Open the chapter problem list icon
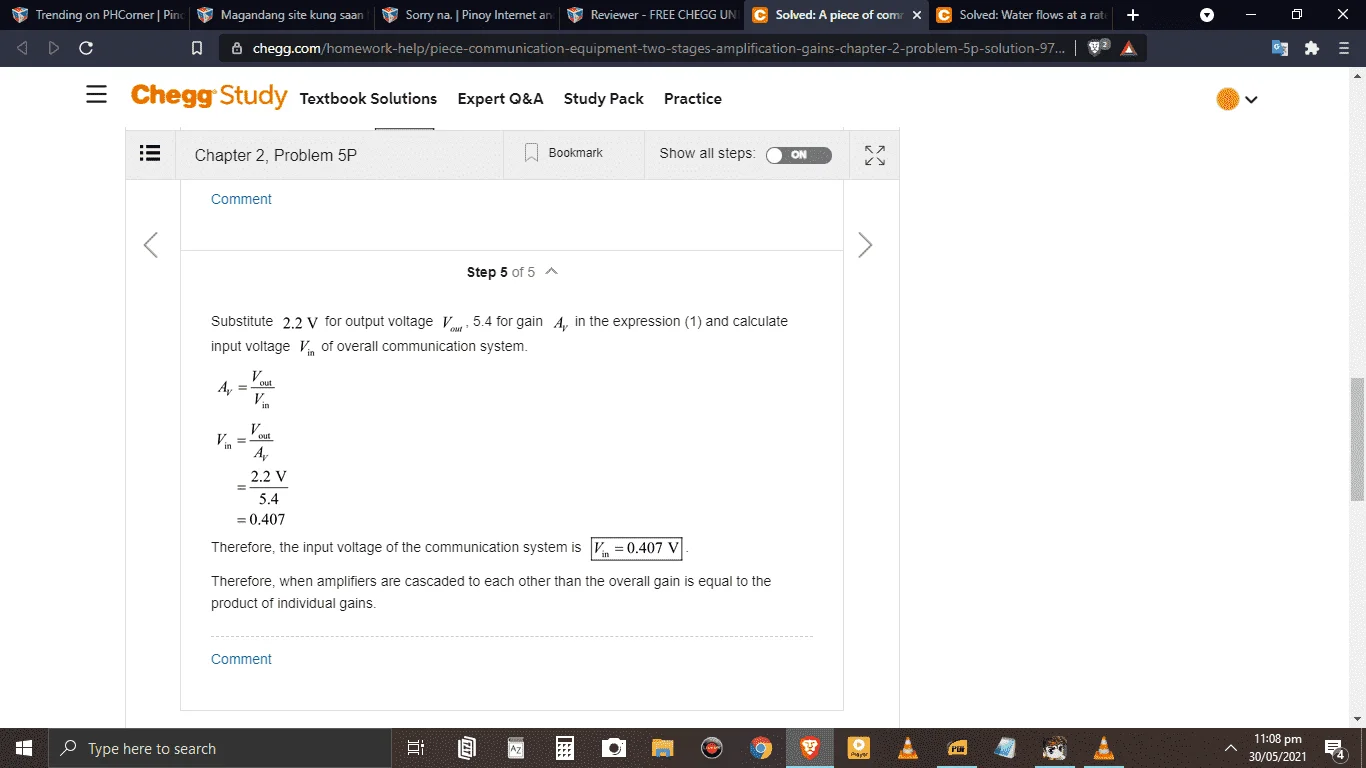The image size is (1366, 768). pos(150,154)
